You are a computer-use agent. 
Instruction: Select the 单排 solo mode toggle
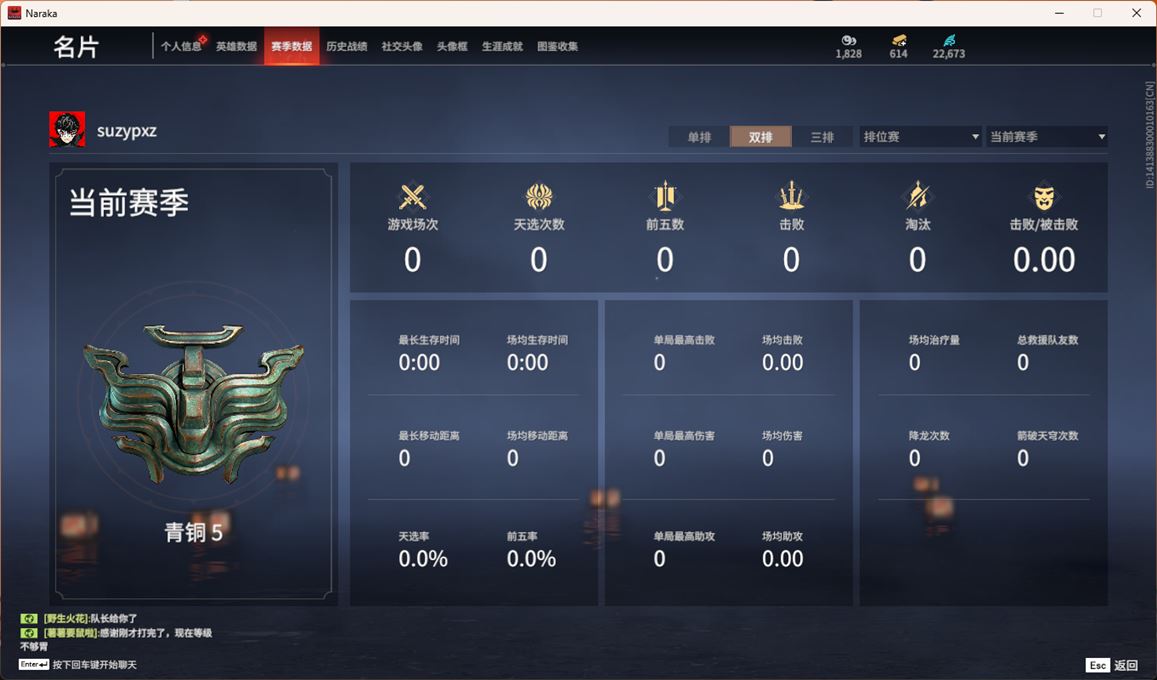coord(699,137)
